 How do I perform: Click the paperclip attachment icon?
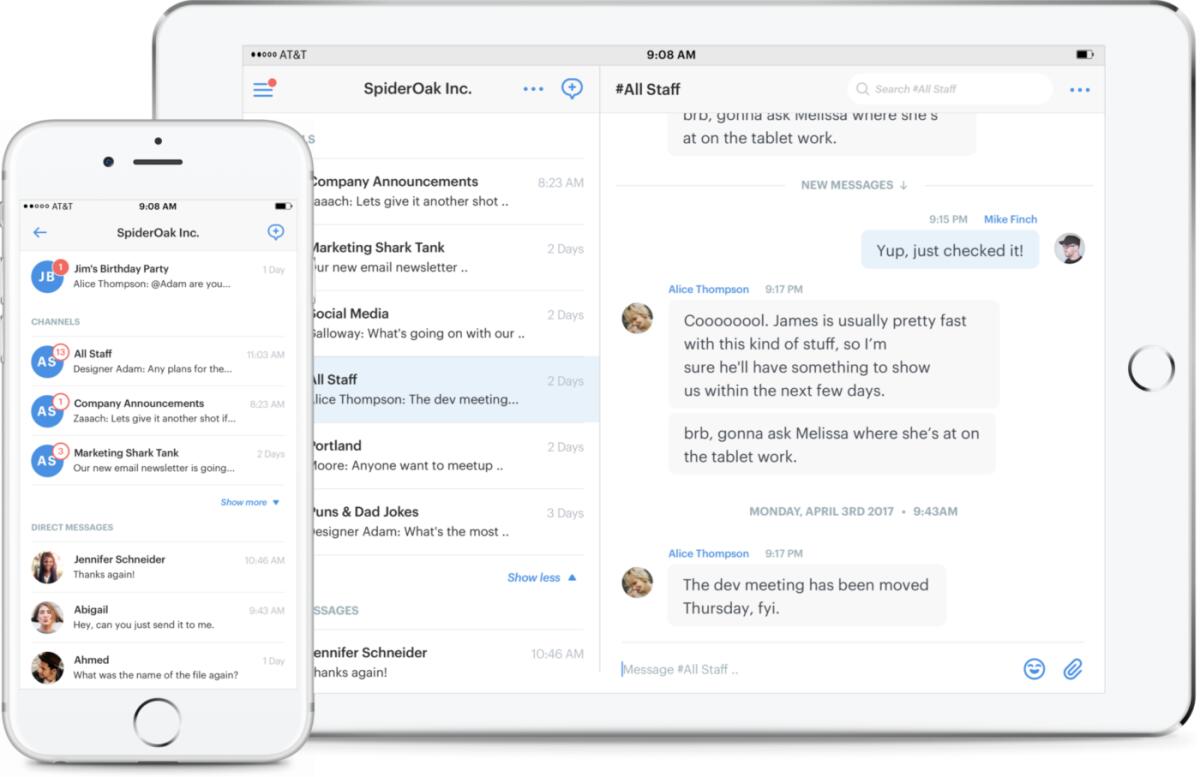[x=1073, y=669]
